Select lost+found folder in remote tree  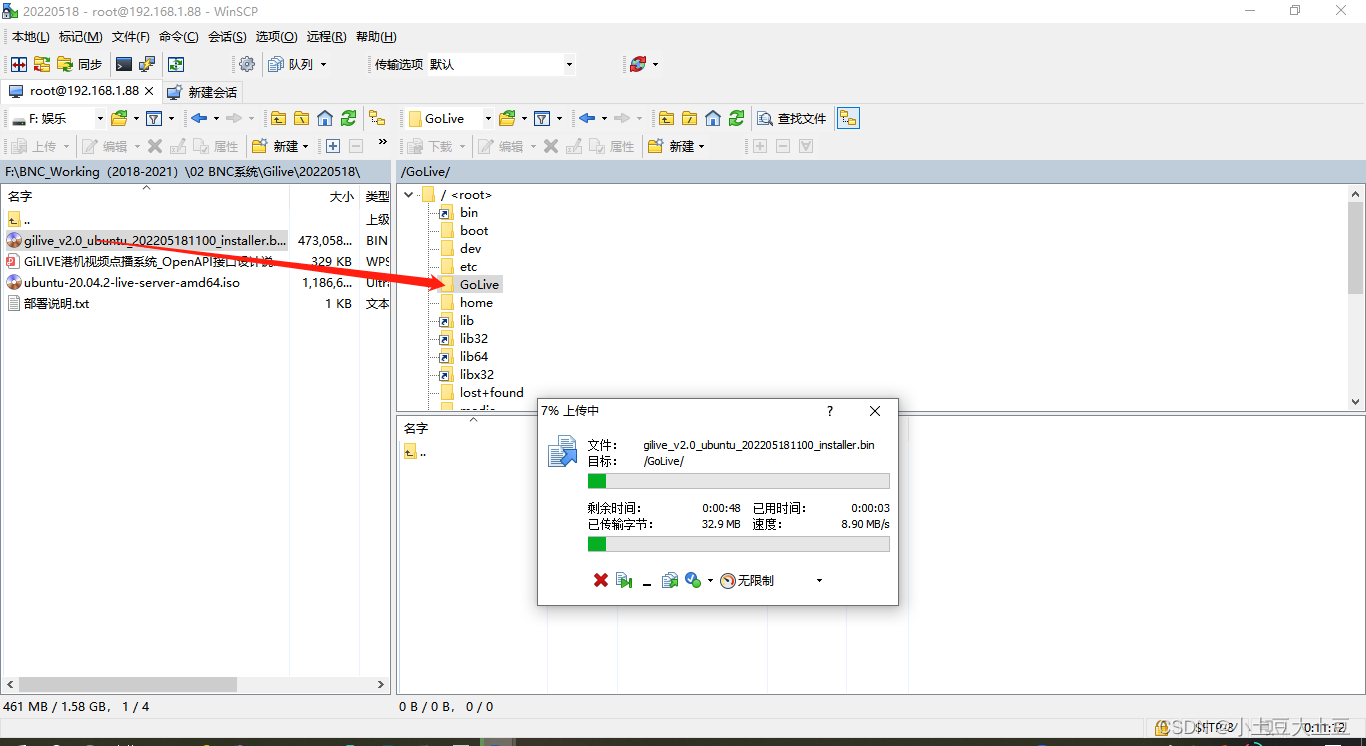[x=491, y=393]
